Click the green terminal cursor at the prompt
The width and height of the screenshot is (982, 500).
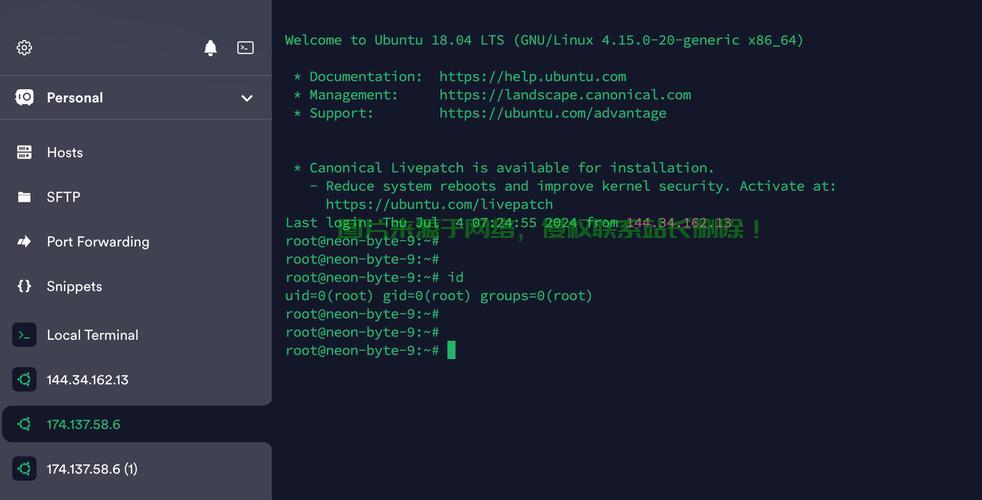pos(451,350)
